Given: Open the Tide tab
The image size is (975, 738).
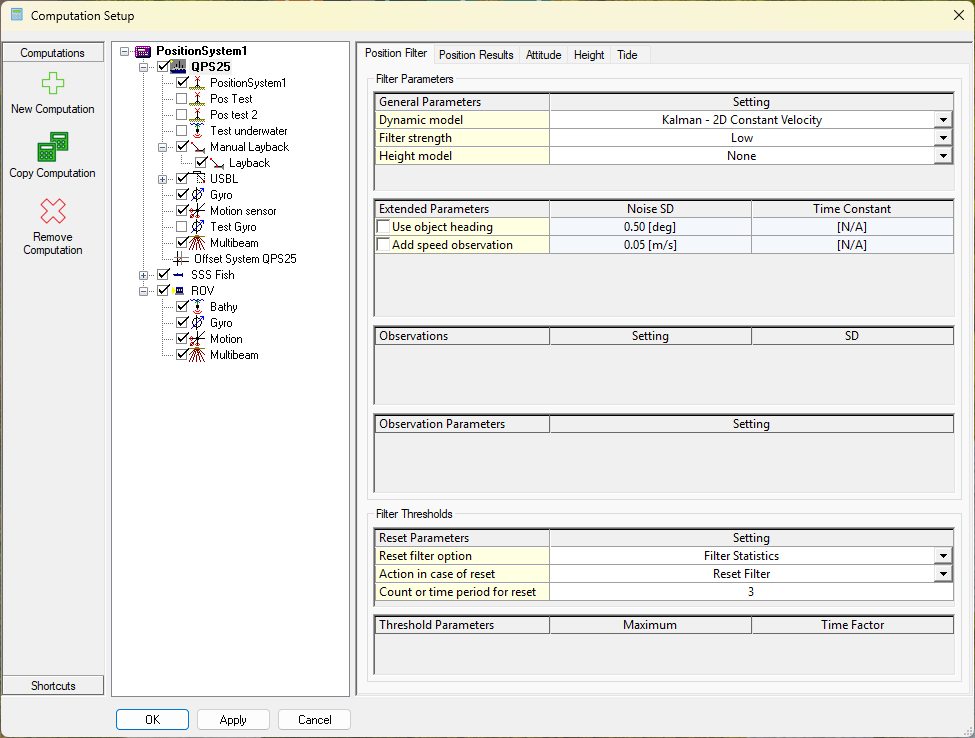Looking at the screenshot, I should [x=627, y=55].
